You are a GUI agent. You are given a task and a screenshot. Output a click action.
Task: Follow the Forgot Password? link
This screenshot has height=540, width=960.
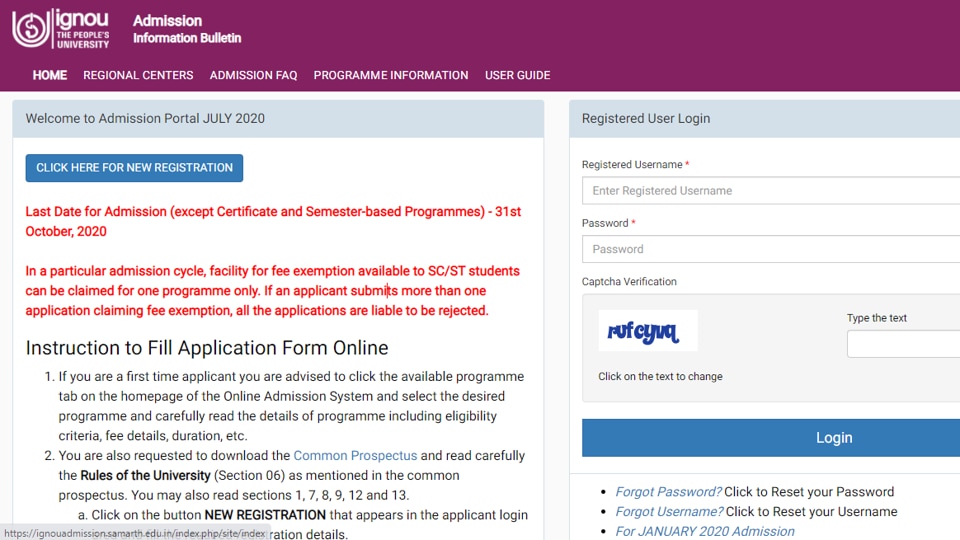click(668, 492)
